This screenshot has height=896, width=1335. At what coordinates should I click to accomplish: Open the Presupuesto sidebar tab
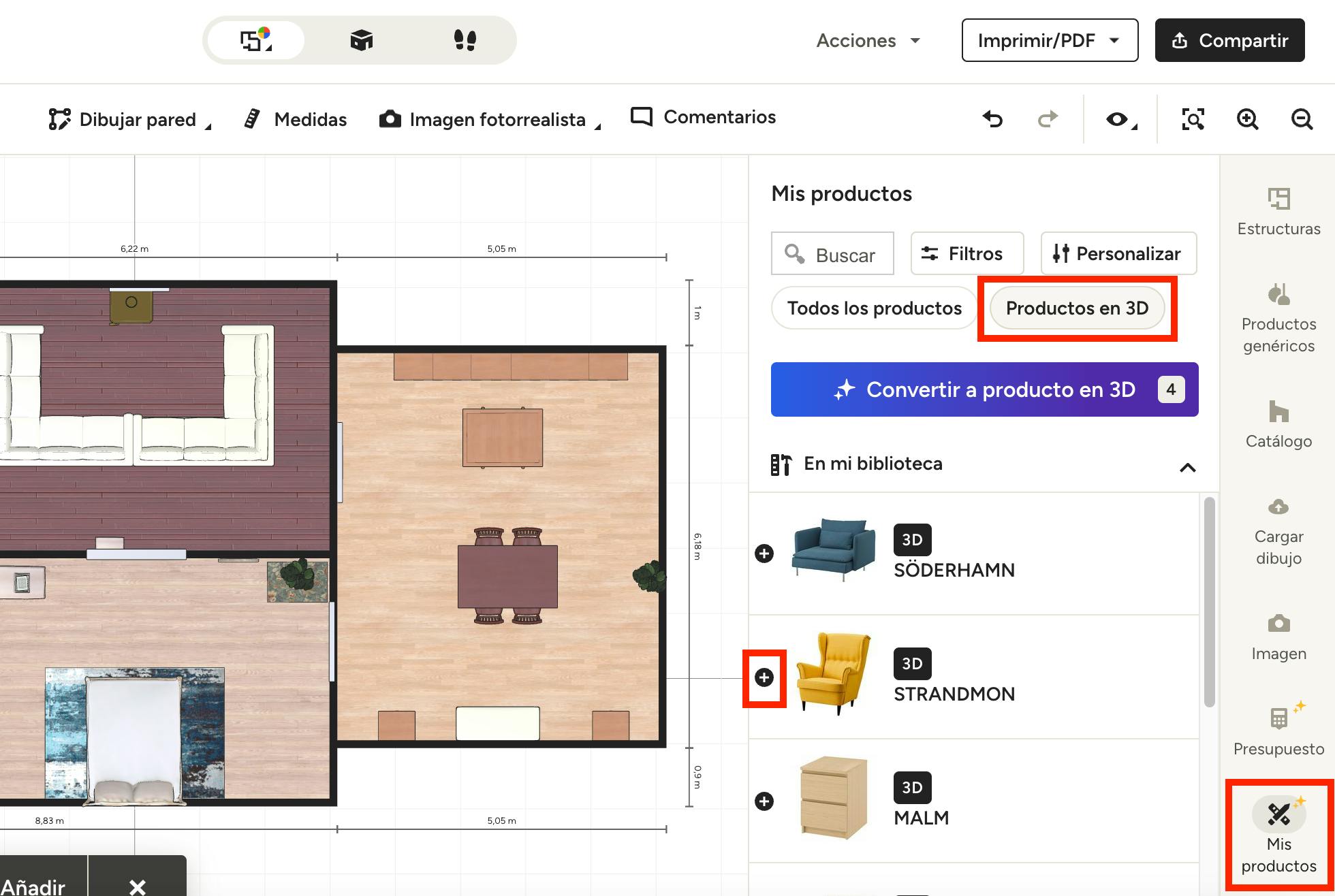[x=1278, y=729]
